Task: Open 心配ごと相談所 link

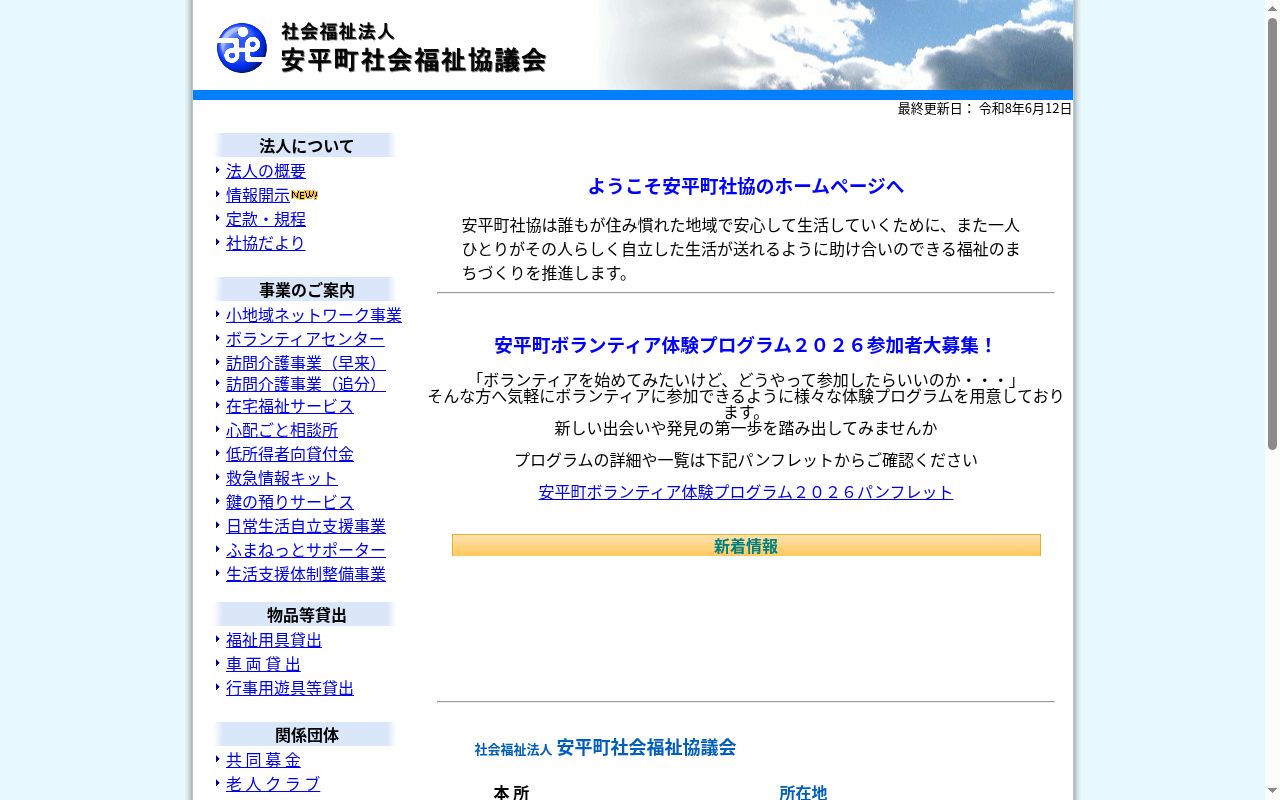Action: coord(282,430)
